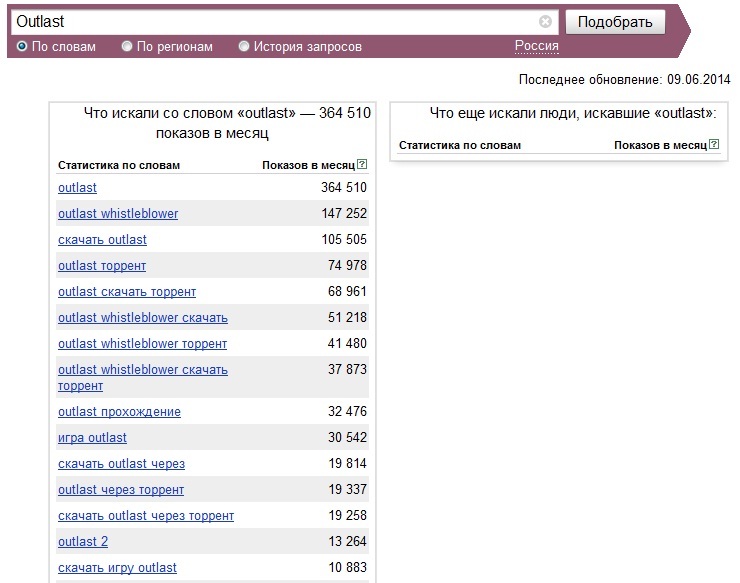Select the 'История запросов' radio button
The width and height of the screenshot is (740, 583).
pyautogui.click(x=244, y=46)
